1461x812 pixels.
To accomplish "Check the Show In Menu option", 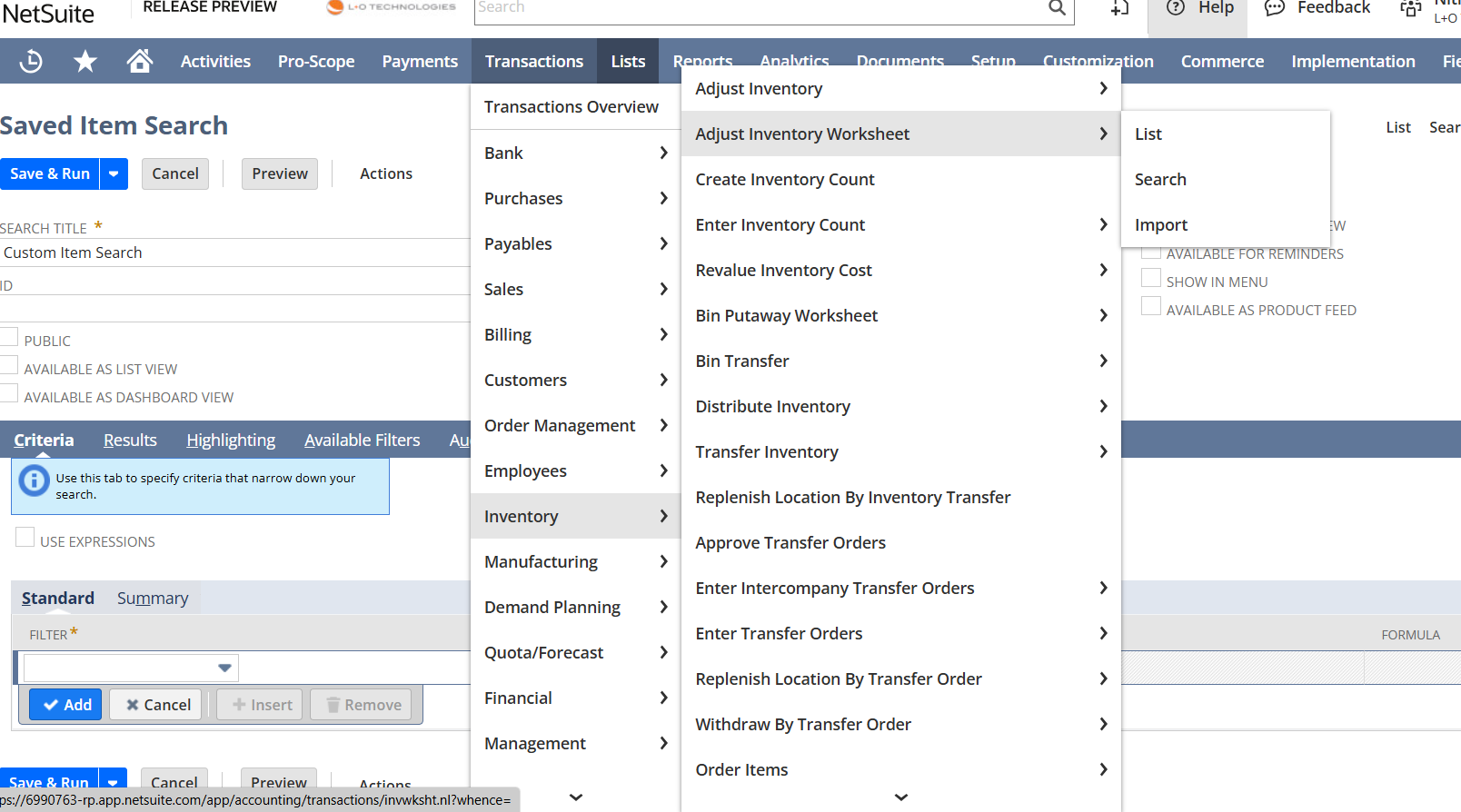I will coord(1151,279).
